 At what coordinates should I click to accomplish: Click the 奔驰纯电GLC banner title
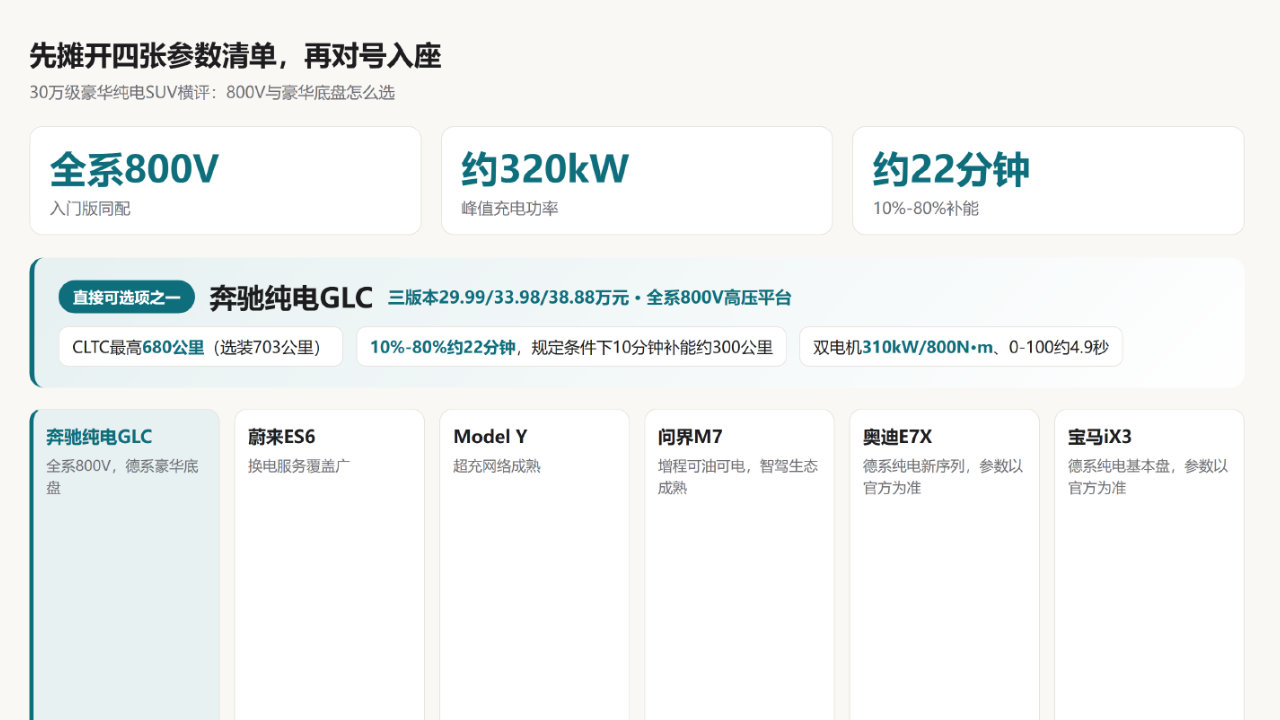coord(291,297)
